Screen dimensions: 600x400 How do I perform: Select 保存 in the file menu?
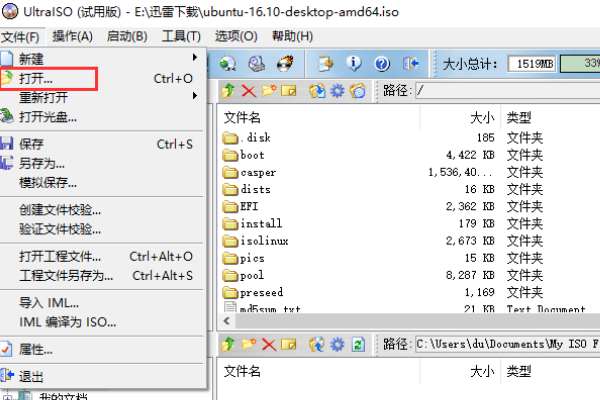point(102,144)
